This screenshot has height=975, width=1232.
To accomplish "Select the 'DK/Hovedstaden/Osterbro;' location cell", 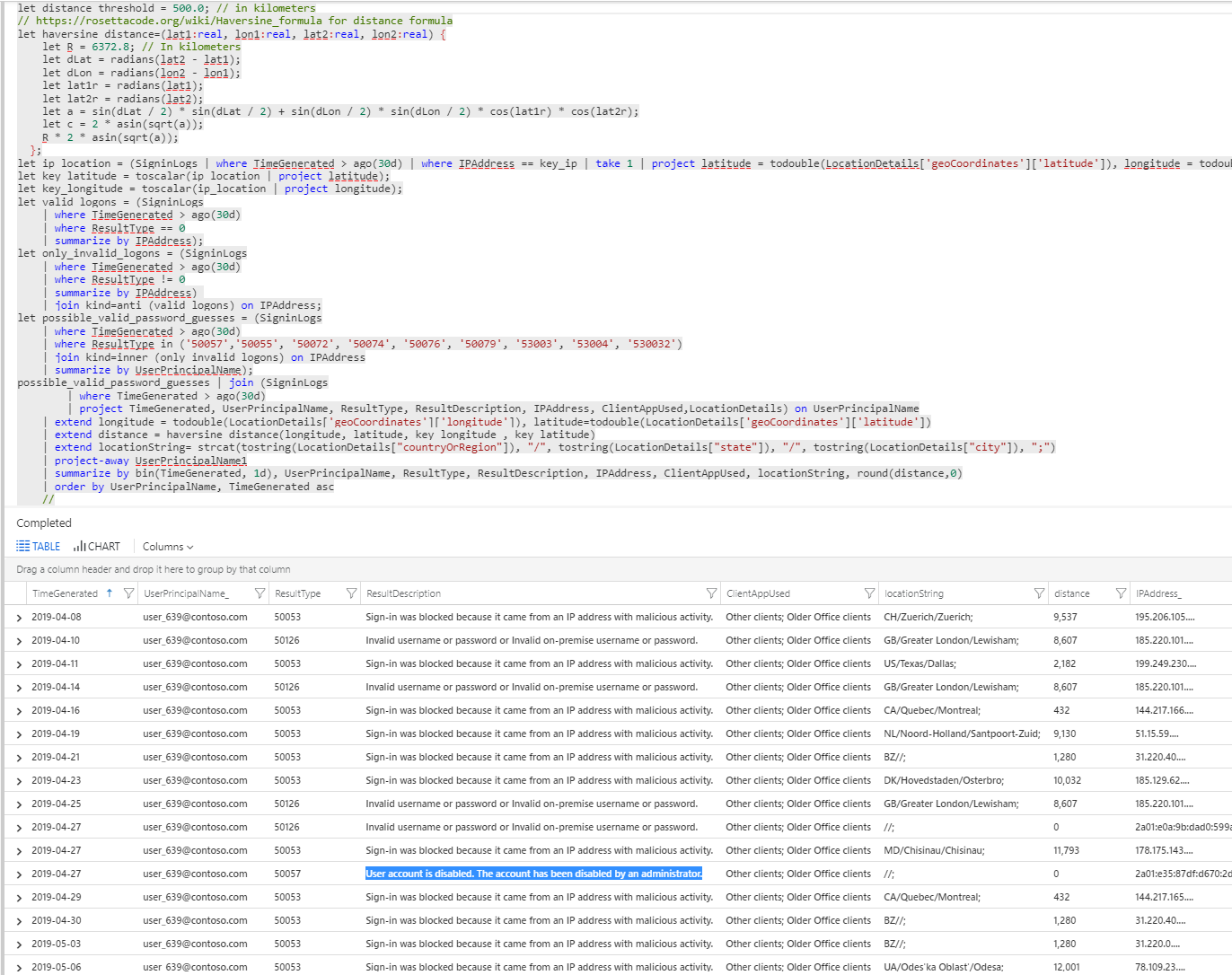I will (x=944, y=780).
